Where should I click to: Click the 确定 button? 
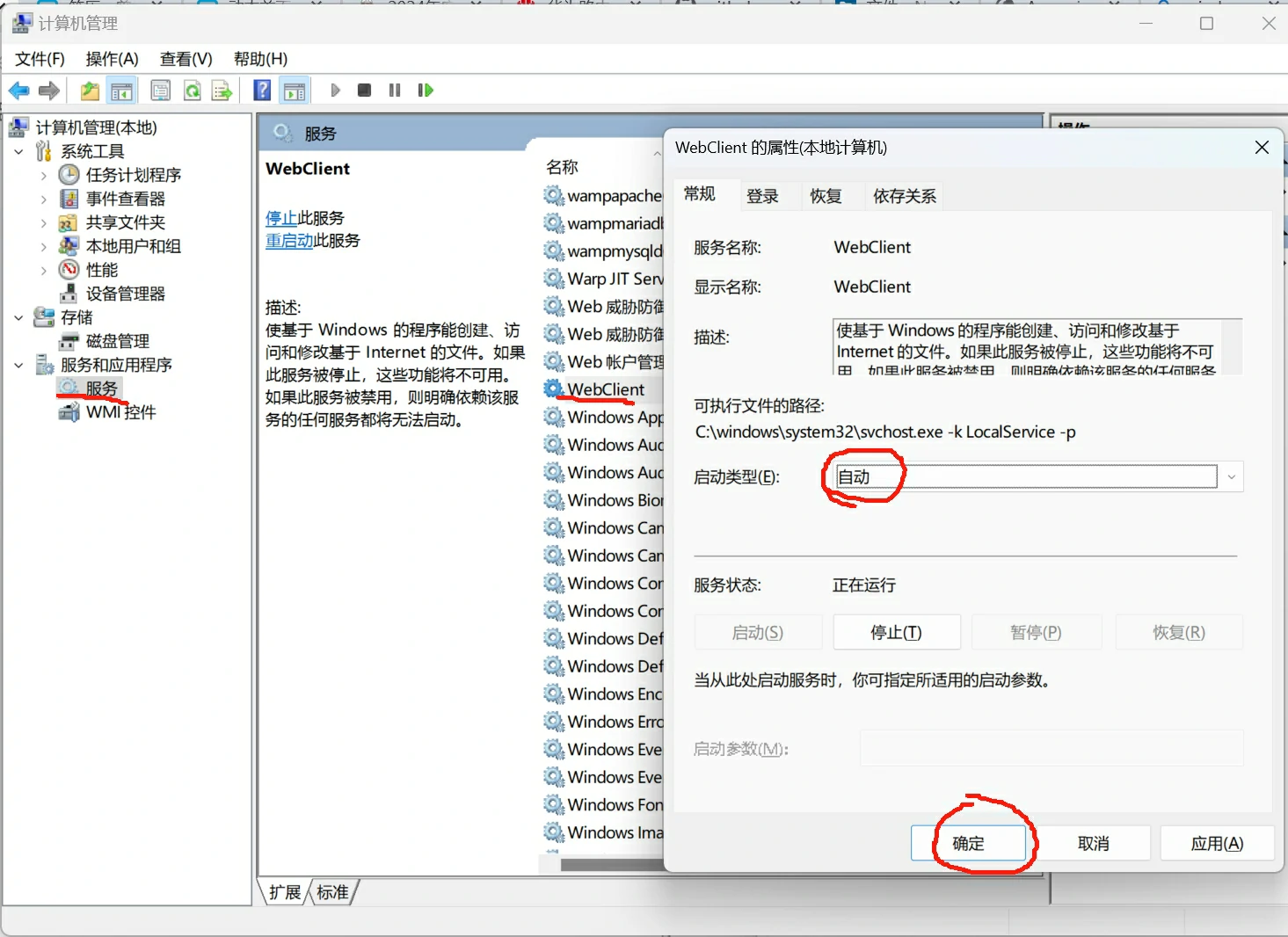[968, 844]
